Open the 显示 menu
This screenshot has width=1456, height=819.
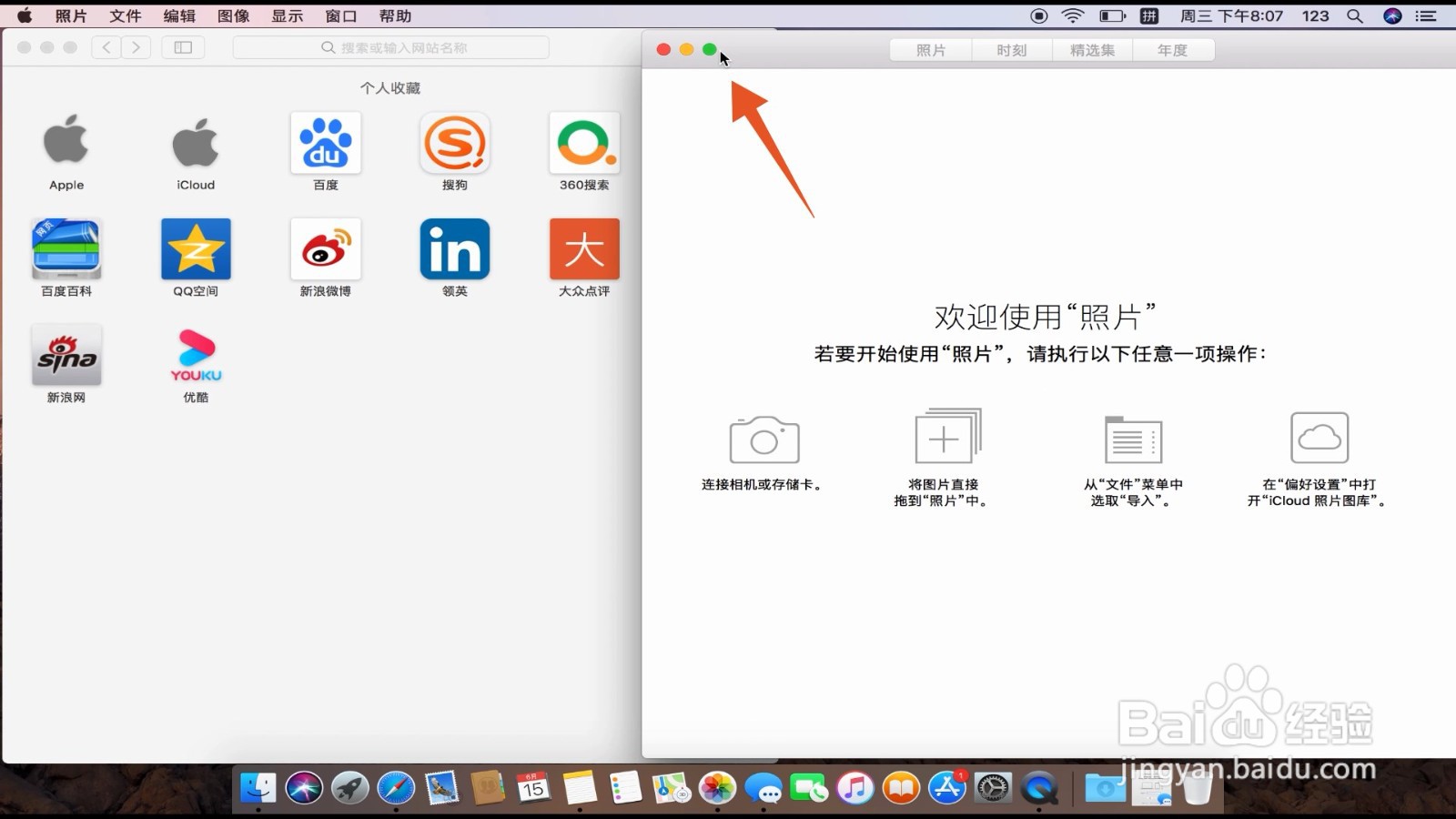[288, 15]
